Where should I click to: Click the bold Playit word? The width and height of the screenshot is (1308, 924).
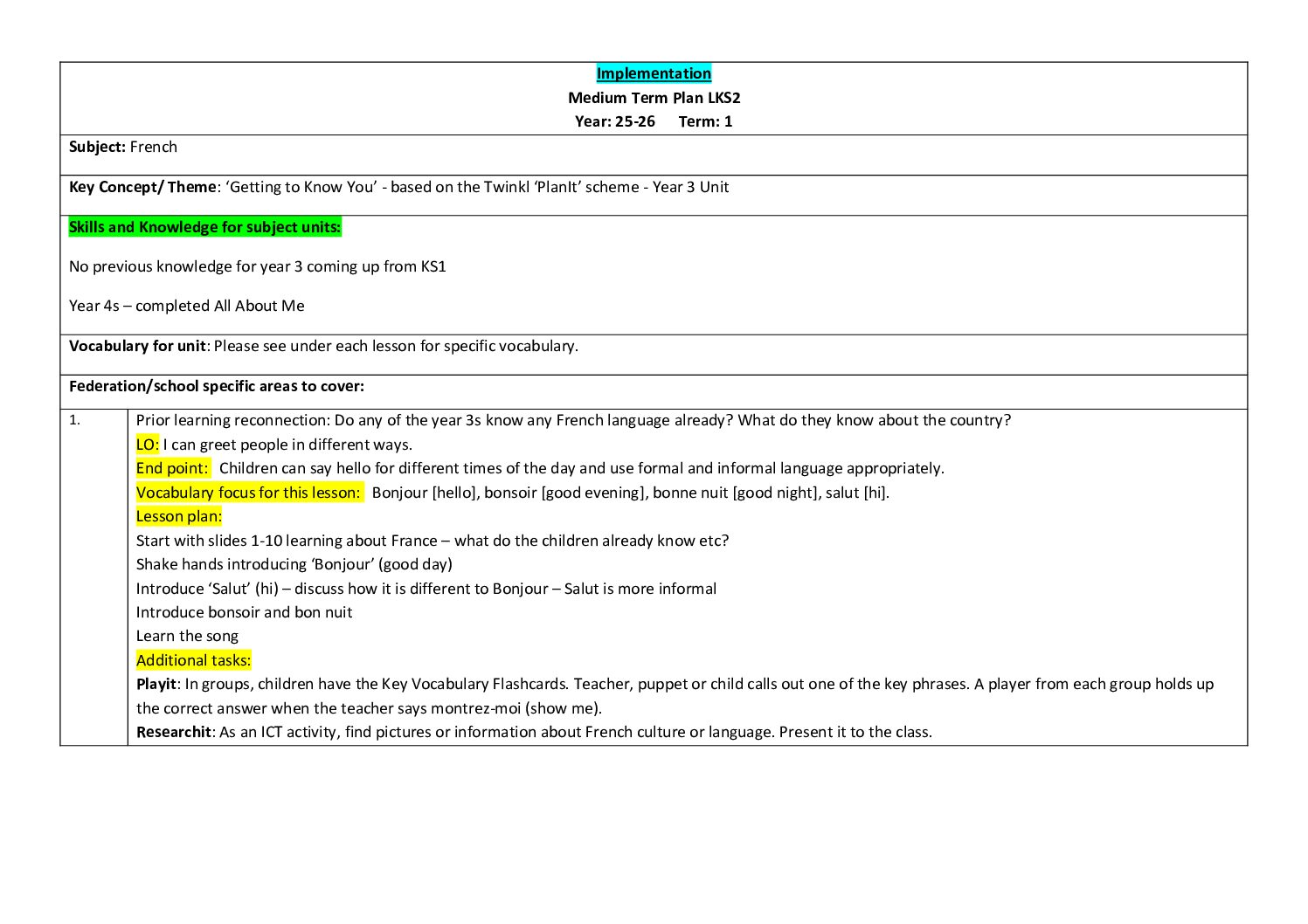pyautogui.click(x=156, y=684)
